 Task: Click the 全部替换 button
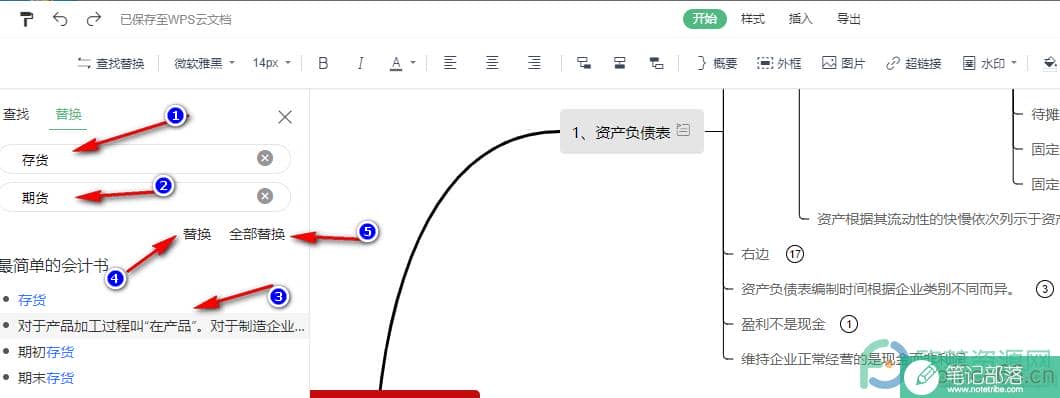[257, 234]
